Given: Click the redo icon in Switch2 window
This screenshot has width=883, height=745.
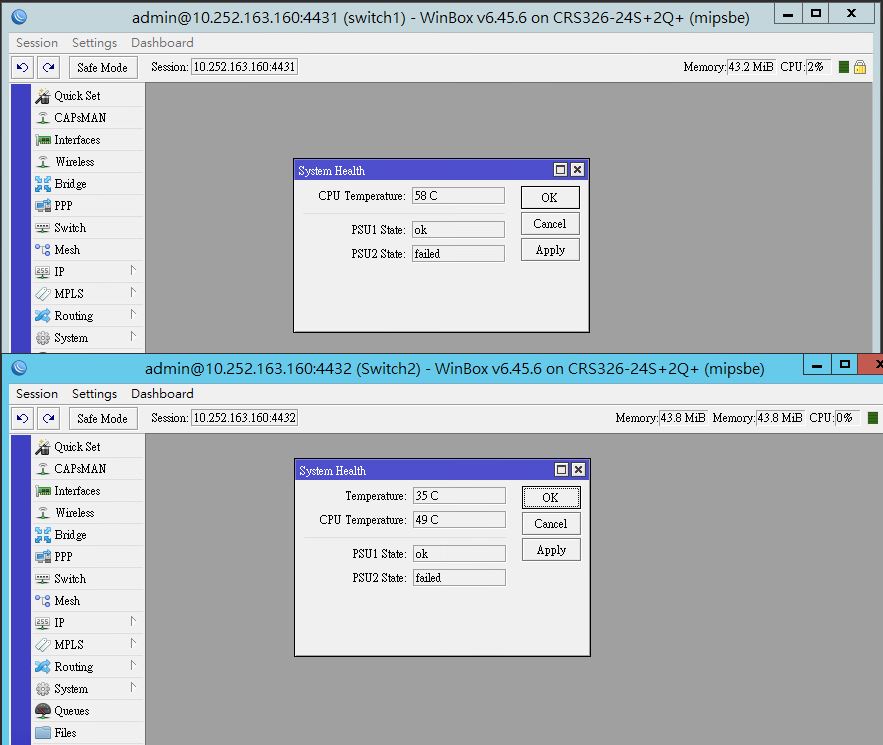Looking at the screenshot, I should tap(48, 418).
